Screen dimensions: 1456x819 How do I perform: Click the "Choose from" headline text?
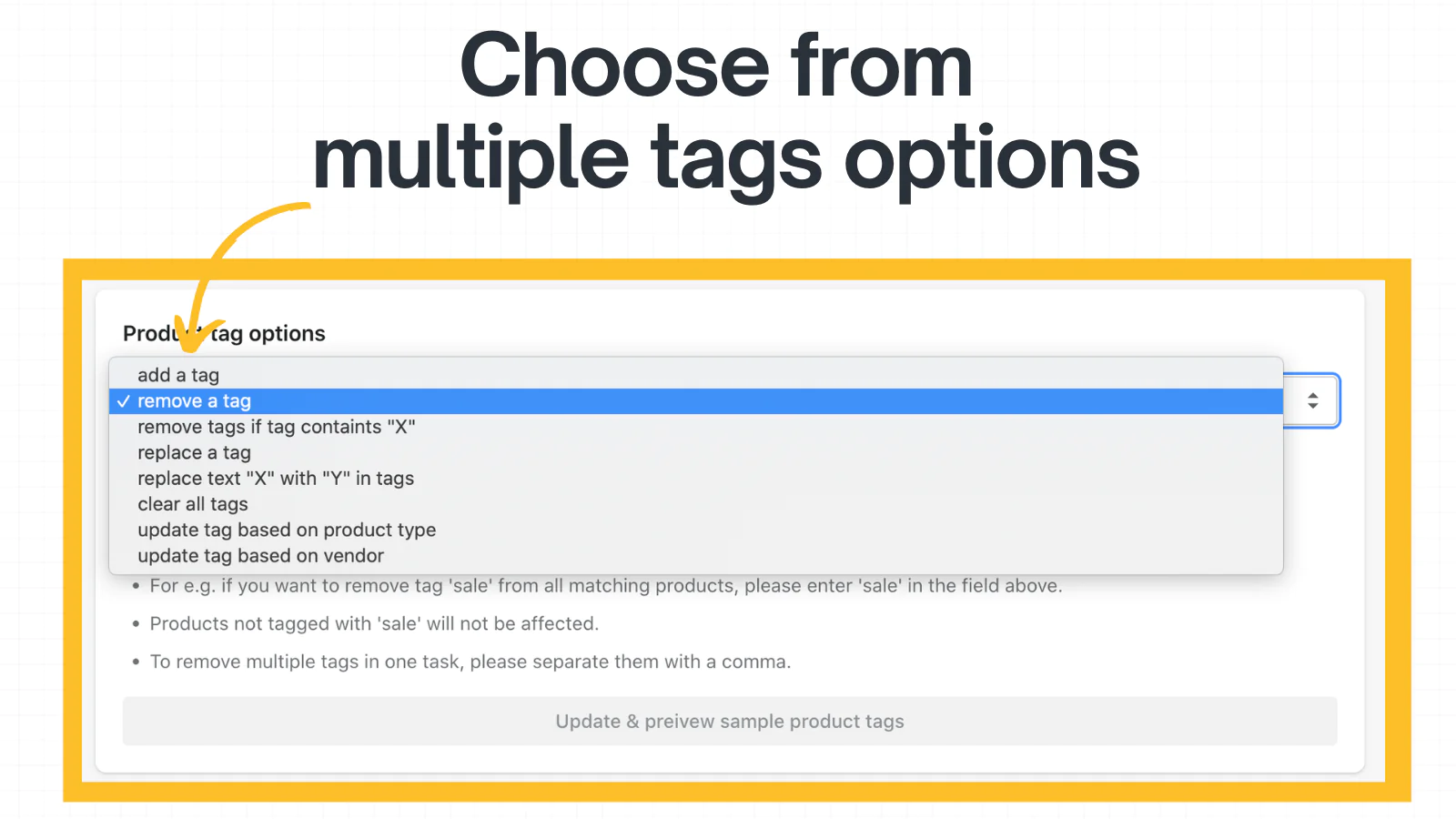point(716,66)
